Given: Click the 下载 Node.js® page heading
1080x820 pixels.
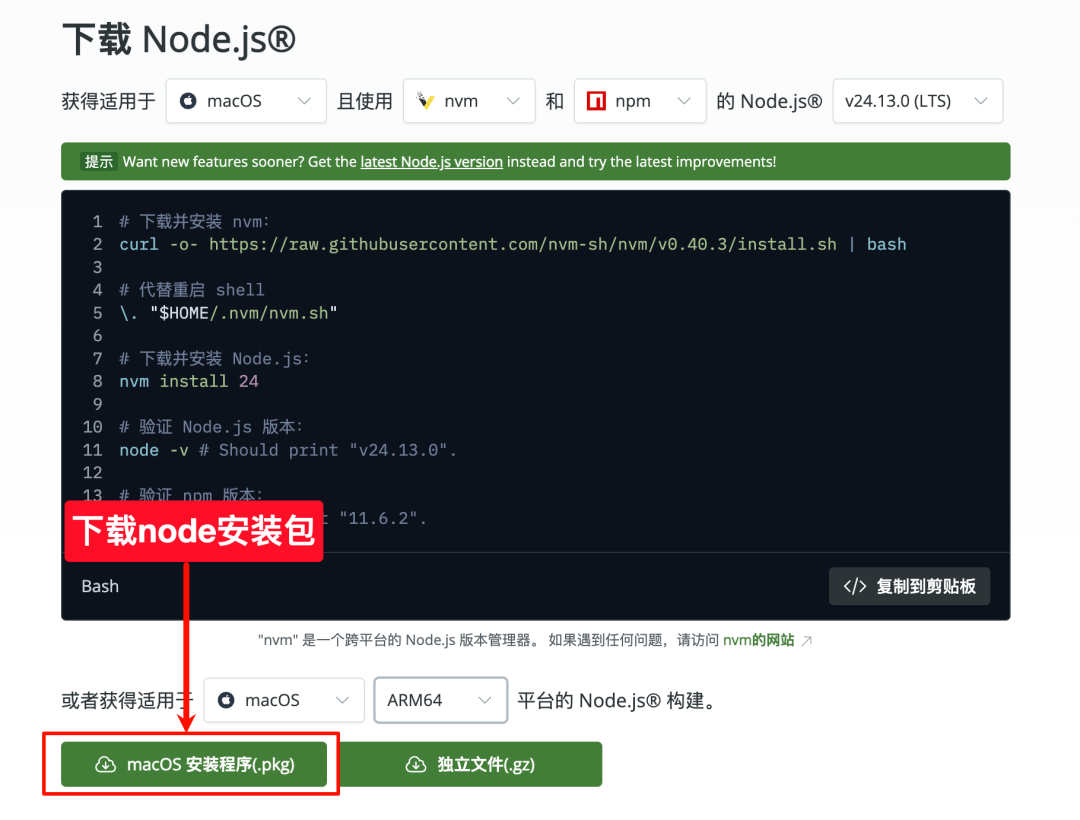Looking at the screenshot, I should 179,39.
